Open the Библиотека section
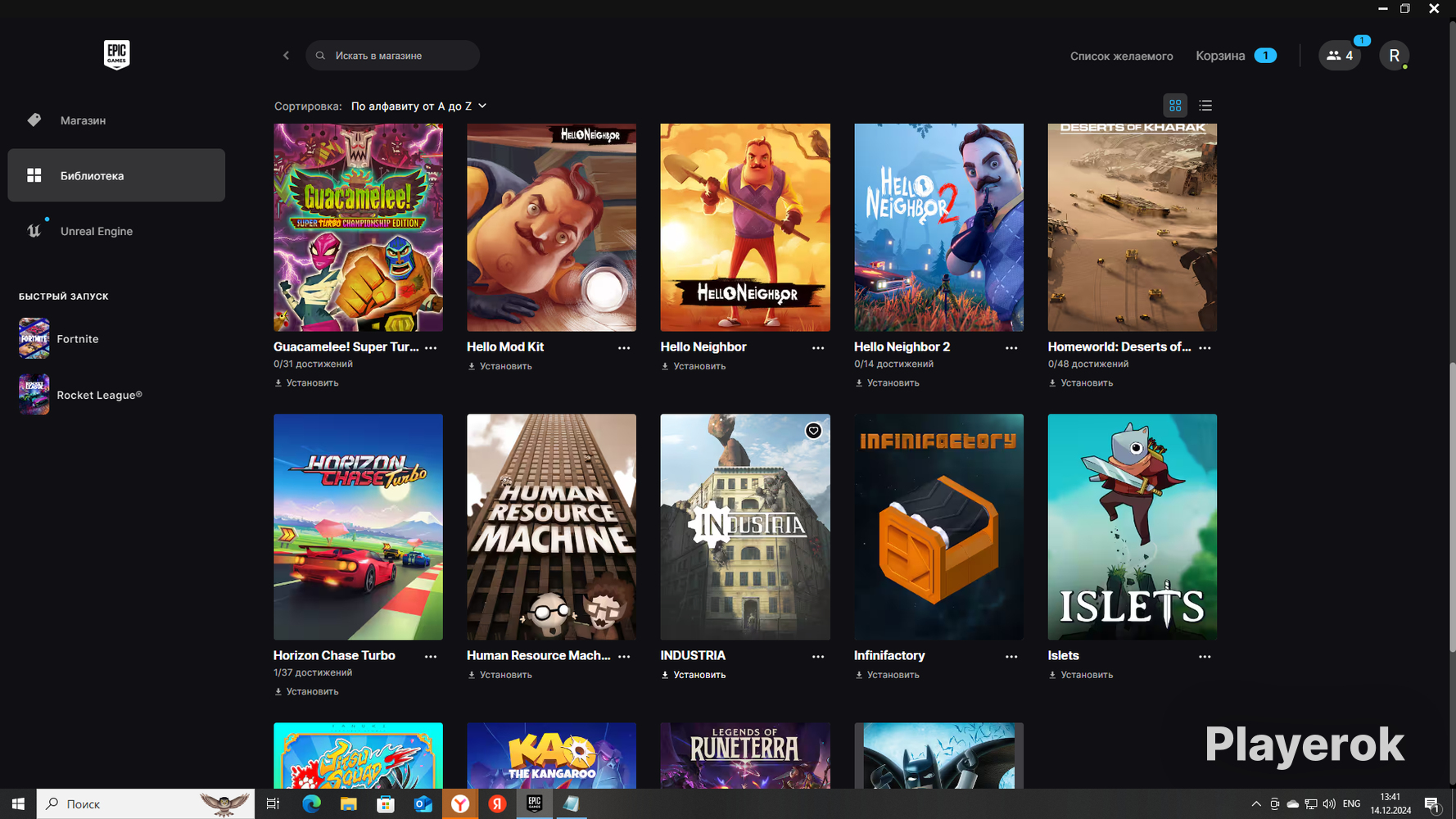Image resolution: width=1456 pixels, height=819 pixels. click(x=116, y=175)
